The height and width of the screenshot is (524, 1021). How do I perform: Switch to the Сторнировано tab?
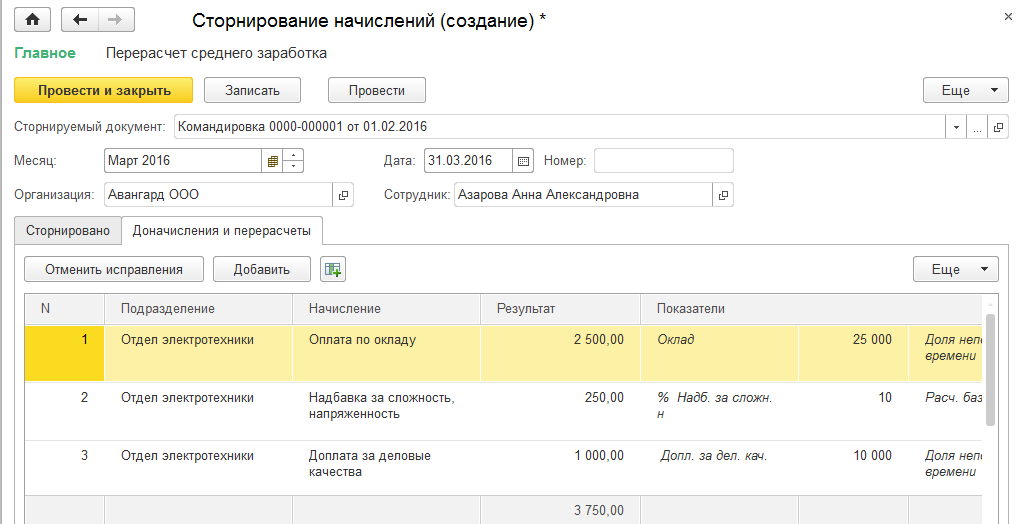pyautogui.click(x=68, y=231)
